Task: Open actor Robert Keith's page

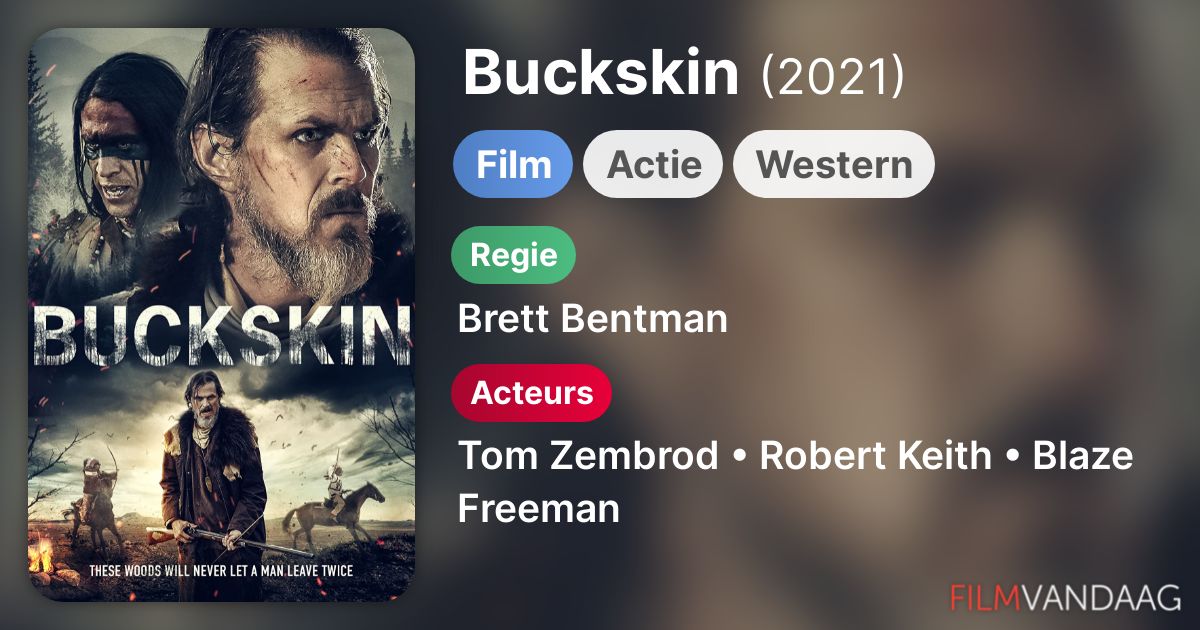Action: (x=875, y=456)
